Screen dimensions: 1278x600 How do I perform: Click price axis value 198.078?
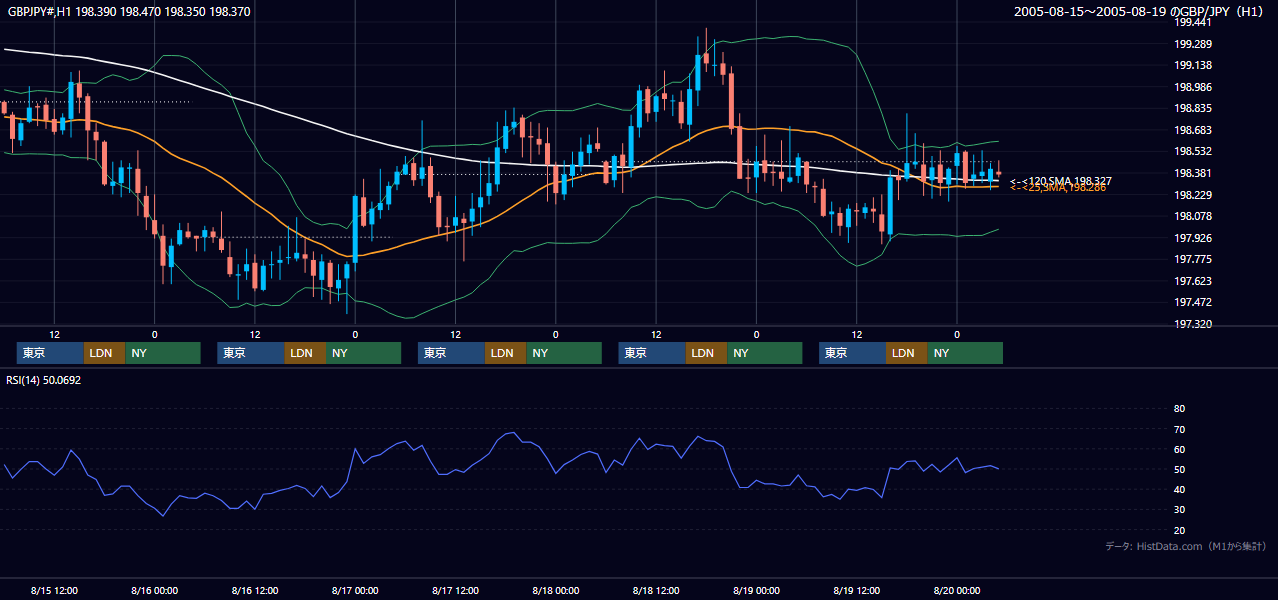point(1193,216)
